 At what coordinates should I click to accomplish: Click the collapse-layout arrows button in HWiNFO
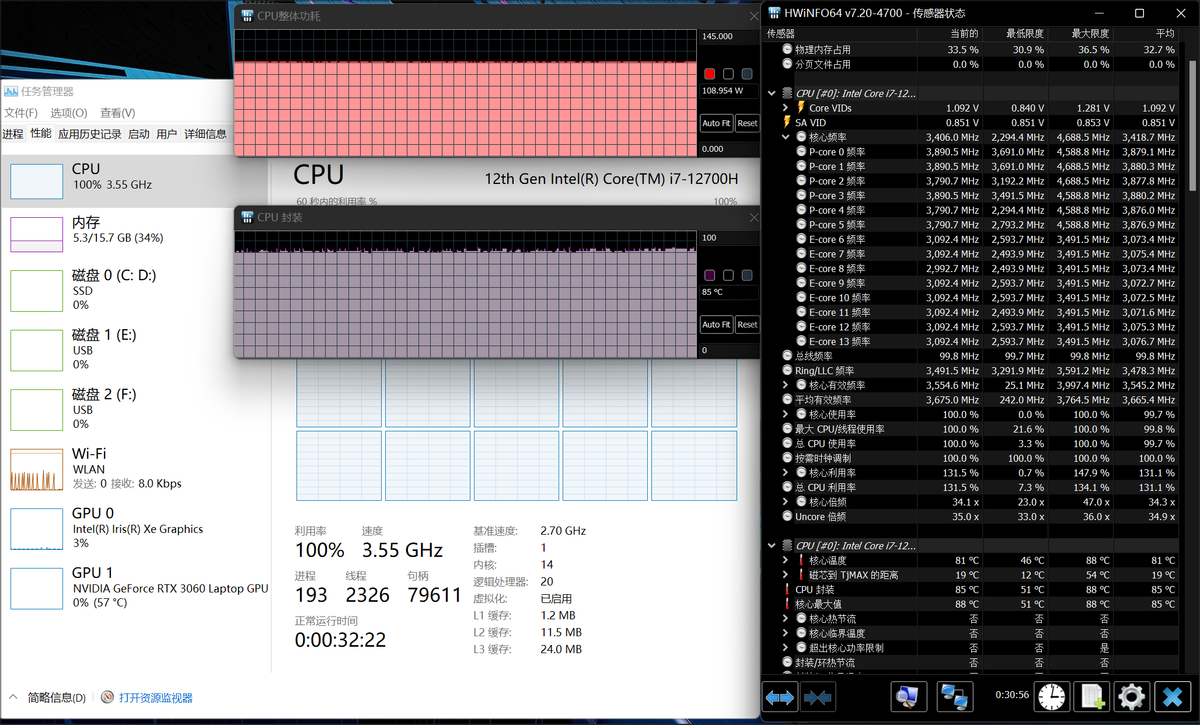click(x=817, y=697)
